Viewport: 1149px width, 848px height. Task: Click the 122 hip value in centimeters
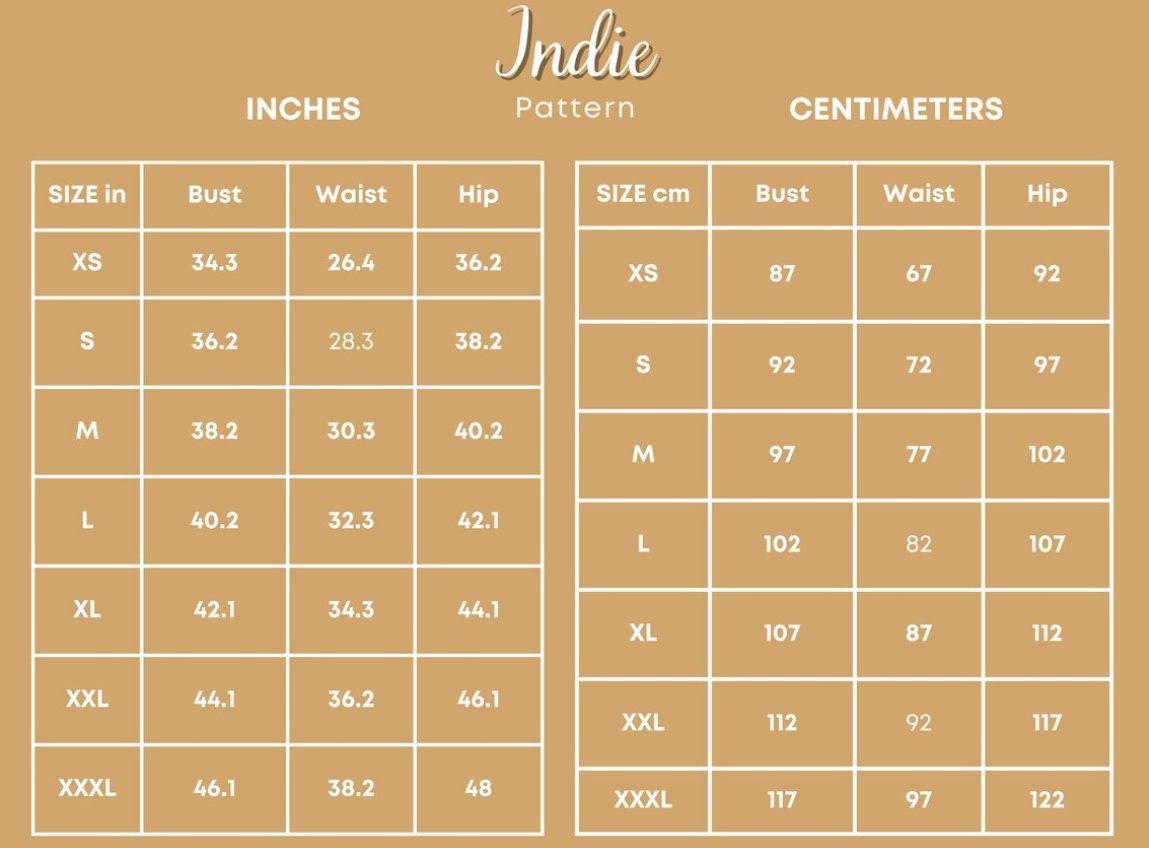pos(1046,799)
